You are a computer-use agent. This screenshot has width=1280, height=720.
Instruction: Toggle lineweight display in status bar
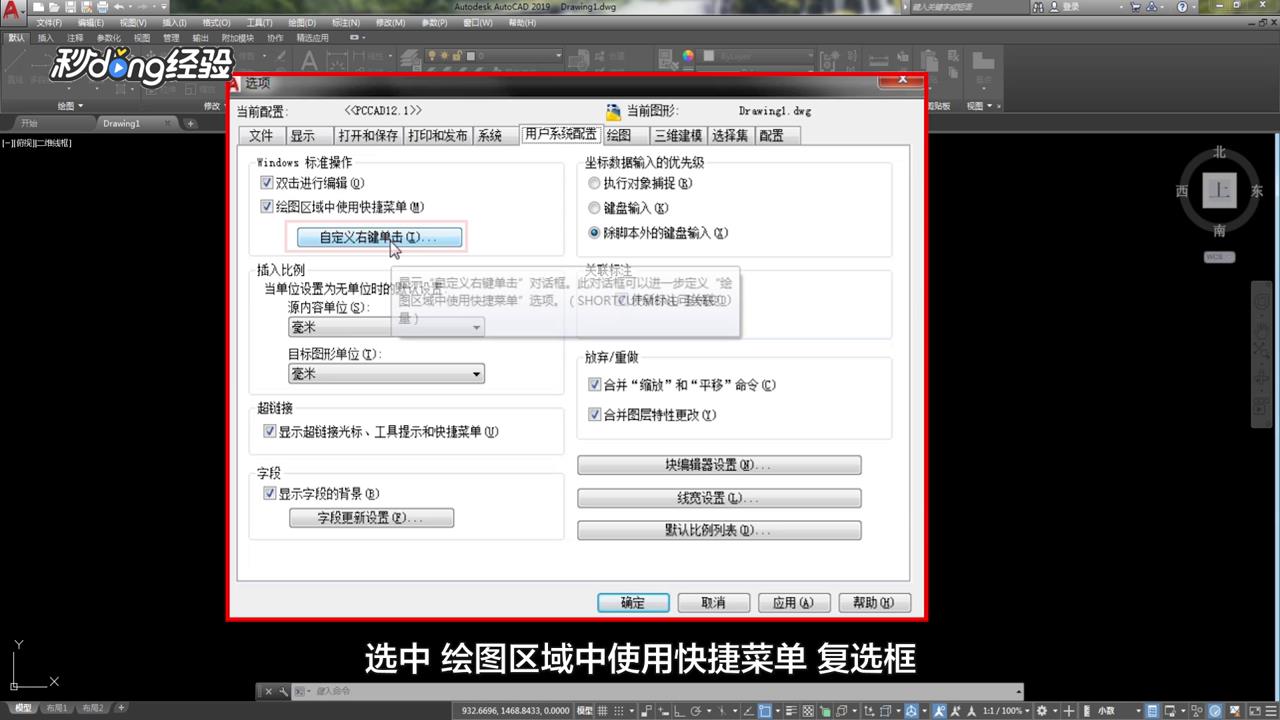tap(792, 710)
